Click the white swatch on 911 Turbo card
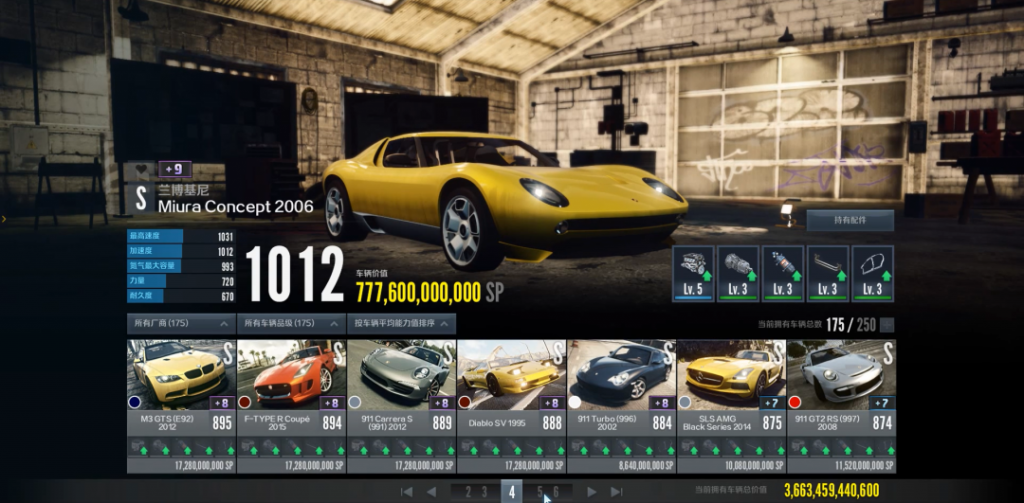Image resolution: width=1024 pixels, height=503 pixels. pos(575,402)
